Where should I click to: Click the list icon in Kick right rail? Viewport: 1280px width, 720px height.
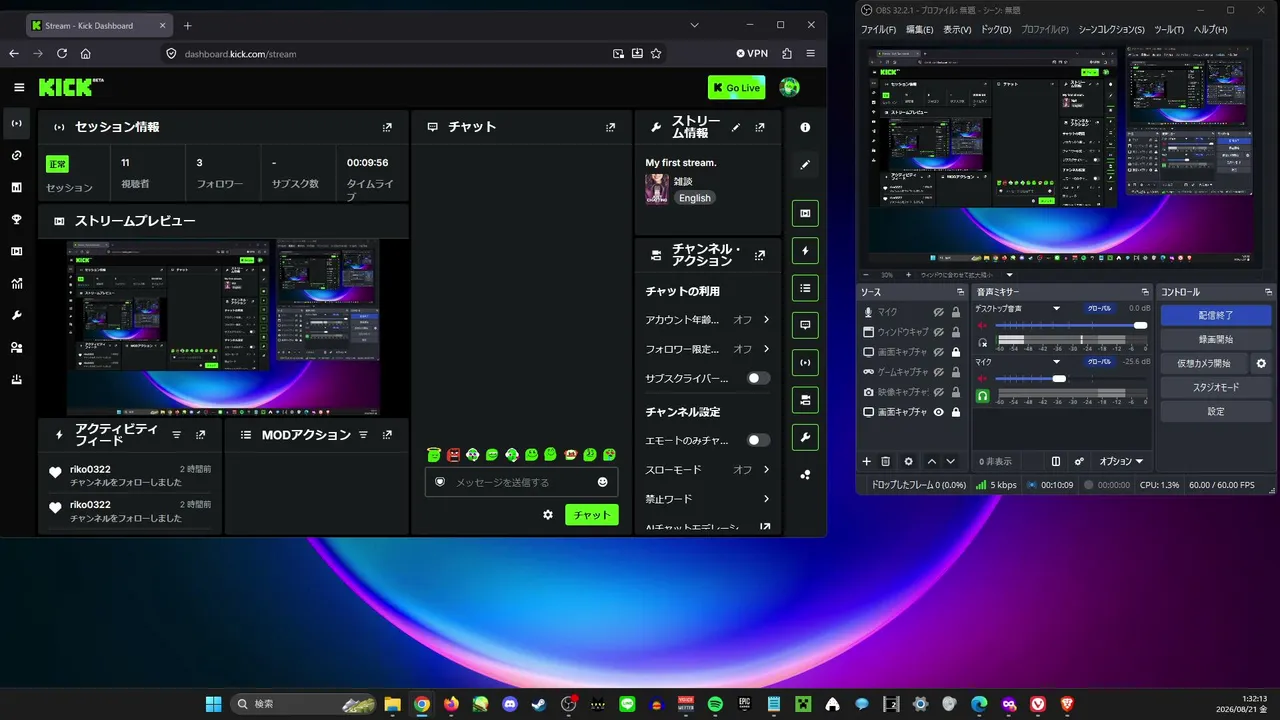(805, 288)
